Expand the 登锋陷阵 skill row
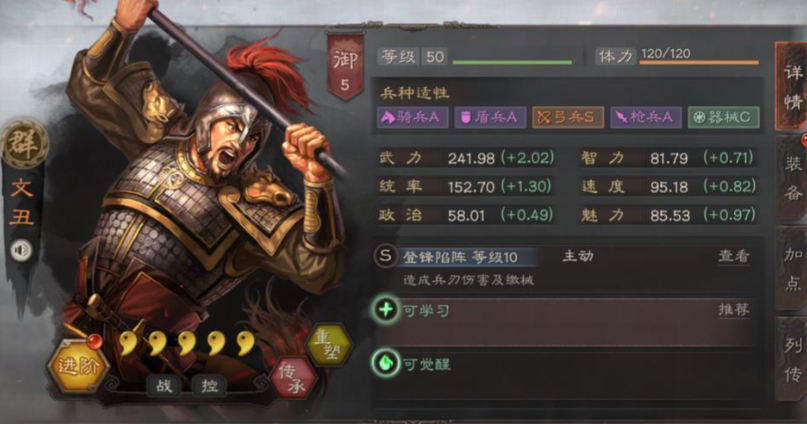The image size is (807, 424). (564, 268)
